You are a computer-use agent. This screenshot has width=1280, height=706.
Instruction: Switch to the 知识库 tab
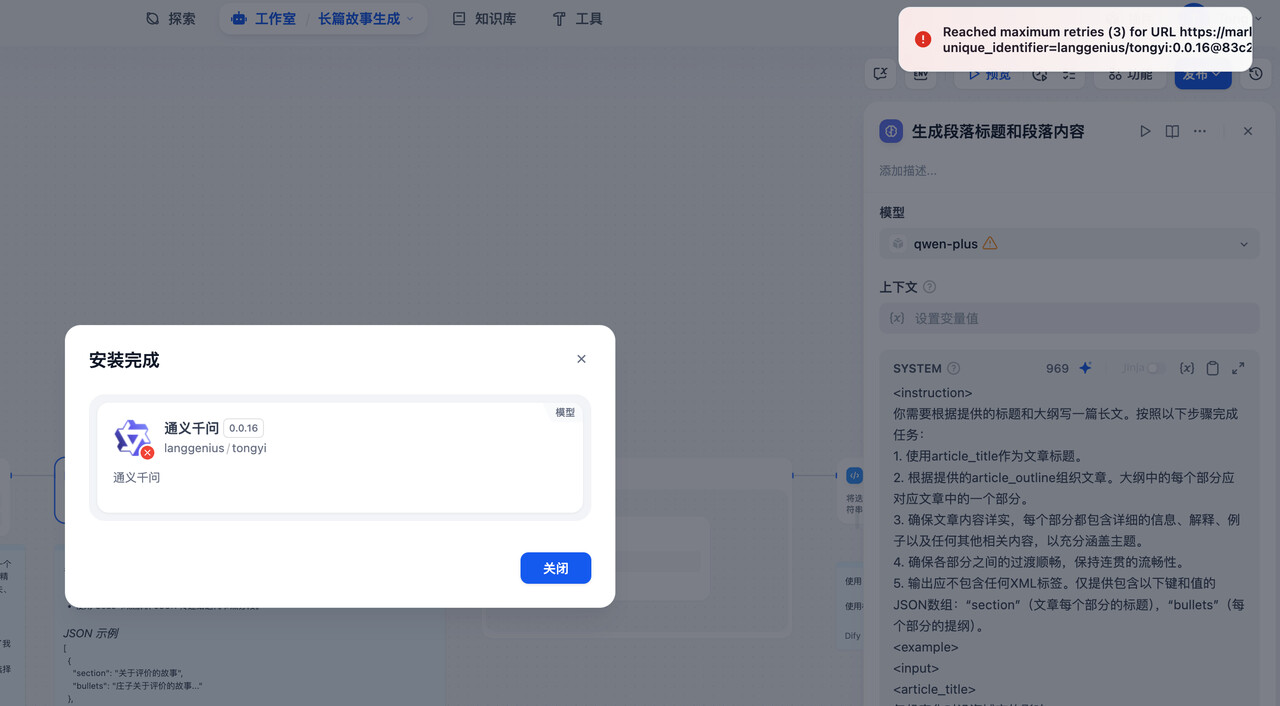coord(485,19)
